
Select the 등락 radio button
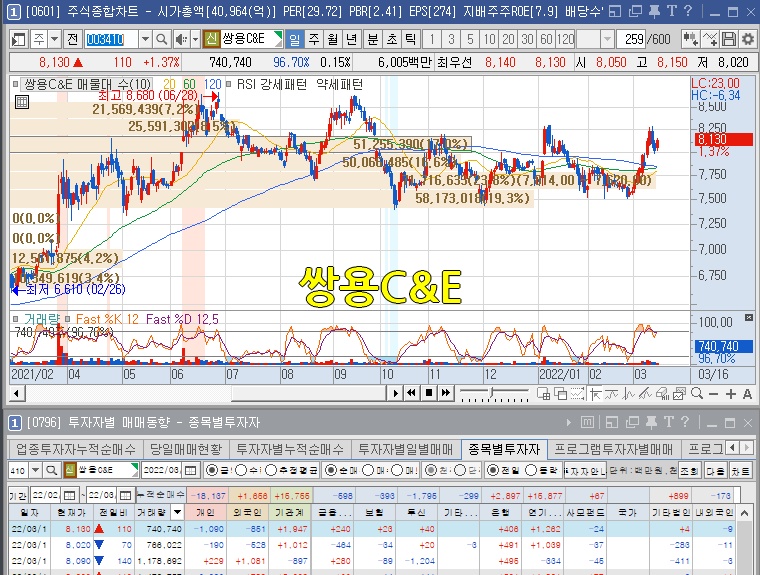point(531,470)
